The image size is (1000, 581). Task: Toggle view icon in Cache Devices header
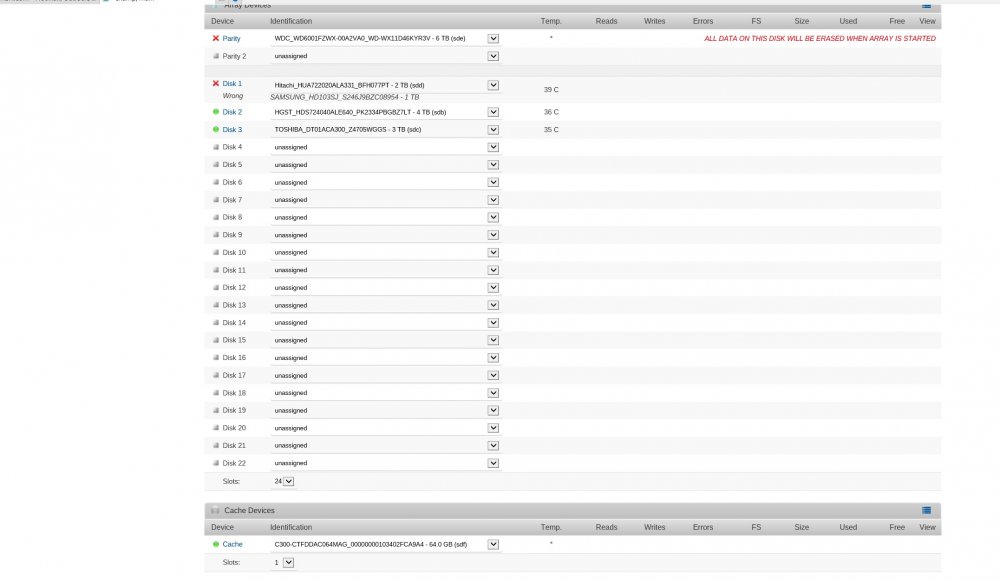(927, 510)
